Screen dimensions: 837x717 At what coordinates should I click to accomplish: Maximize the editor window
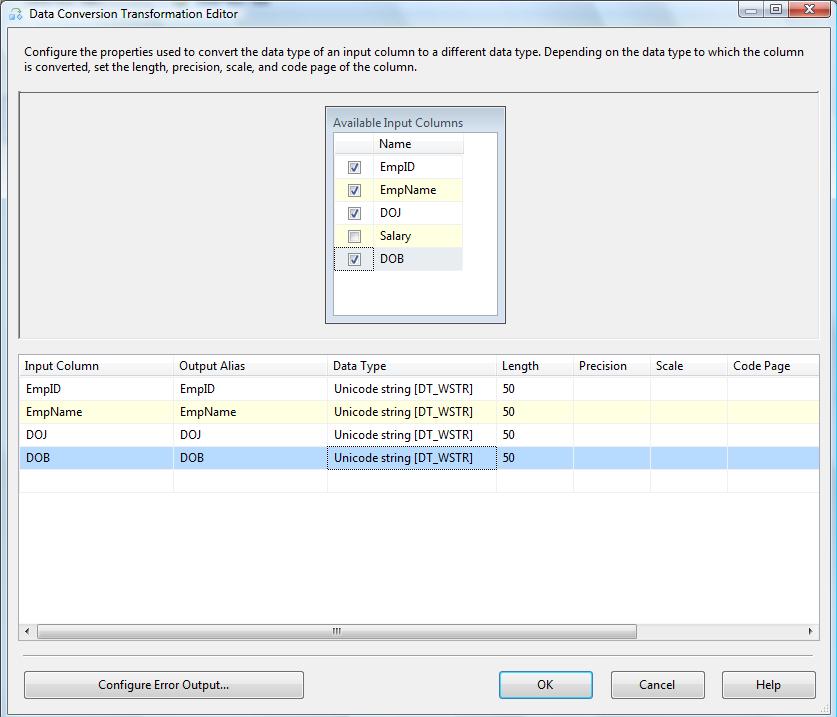775,10
